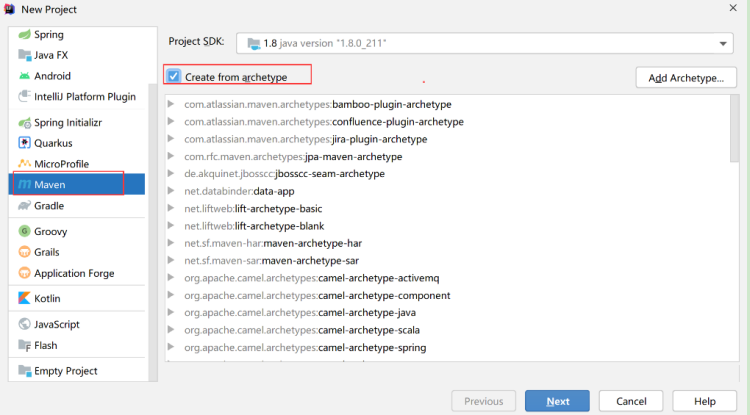This screenshot has height=415, width=750.
Task: Click the Grails icon
Action: (24, 252)
